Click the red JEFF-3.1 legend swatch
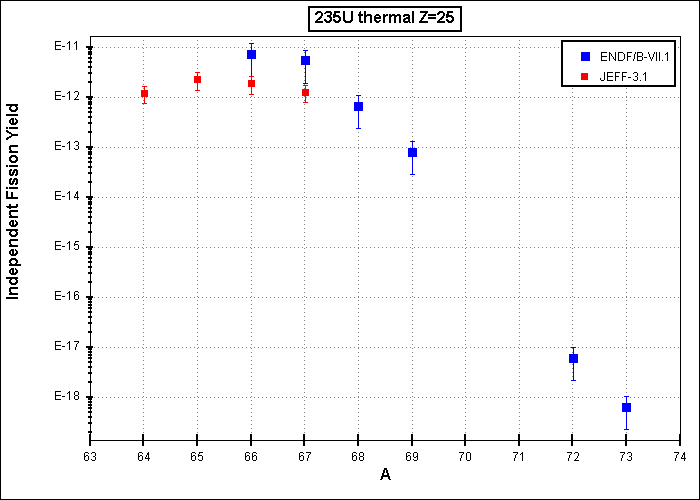Image resolution: width=700 pixels, height=500 pixels. coord(585,76)
